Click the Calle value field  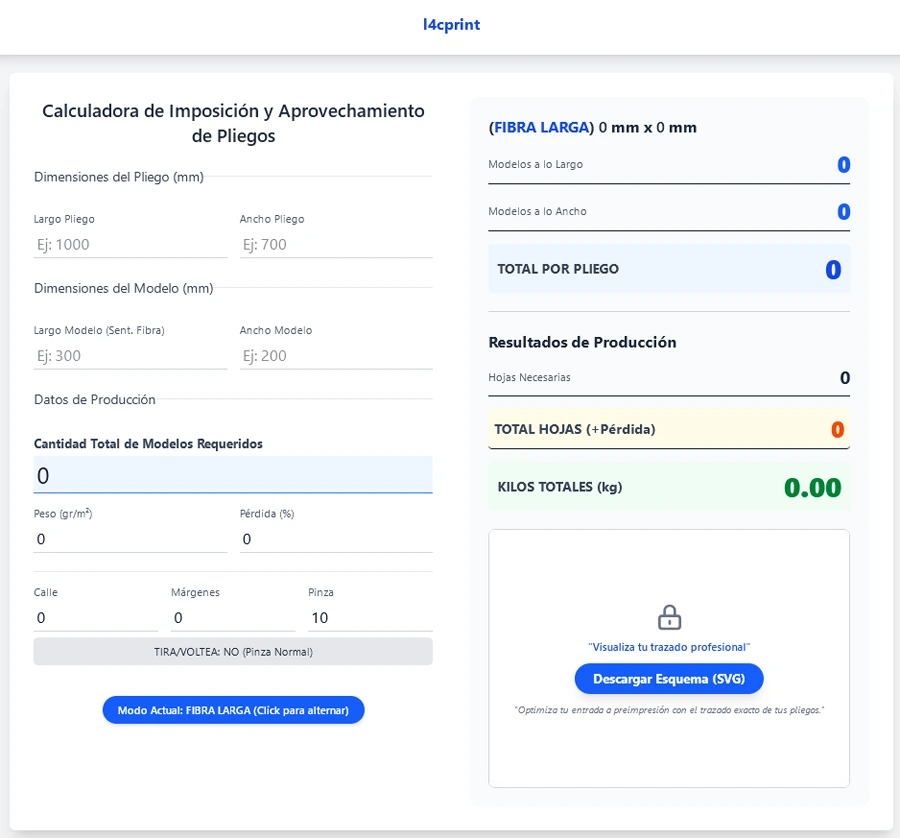[x=95, y=618]
